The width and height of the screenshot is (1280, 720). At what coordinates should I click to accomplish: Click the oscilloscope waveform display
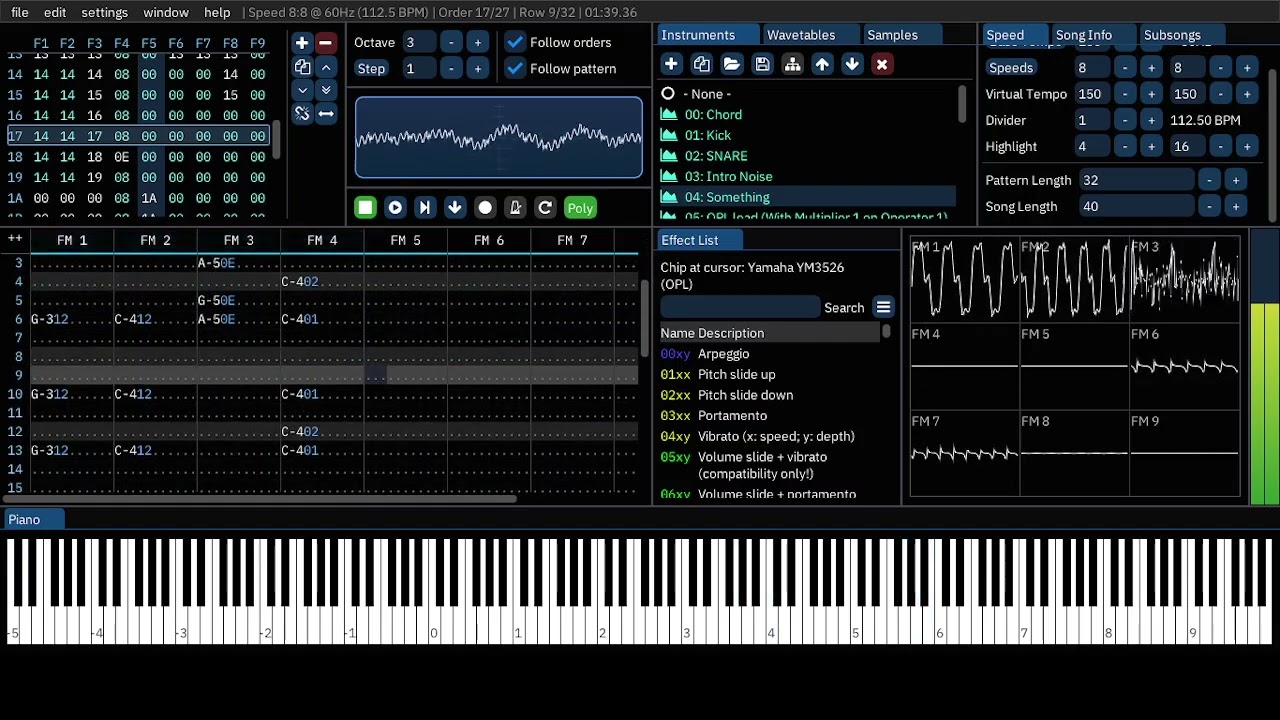click(x=499, y=138)
